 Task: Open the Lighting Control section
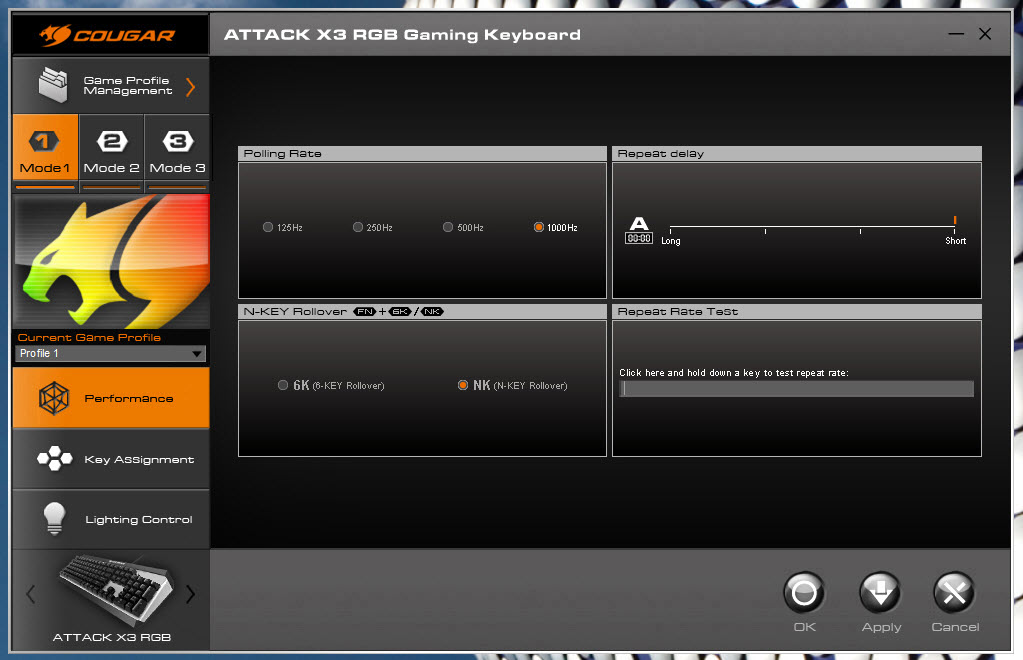(111, 519)
